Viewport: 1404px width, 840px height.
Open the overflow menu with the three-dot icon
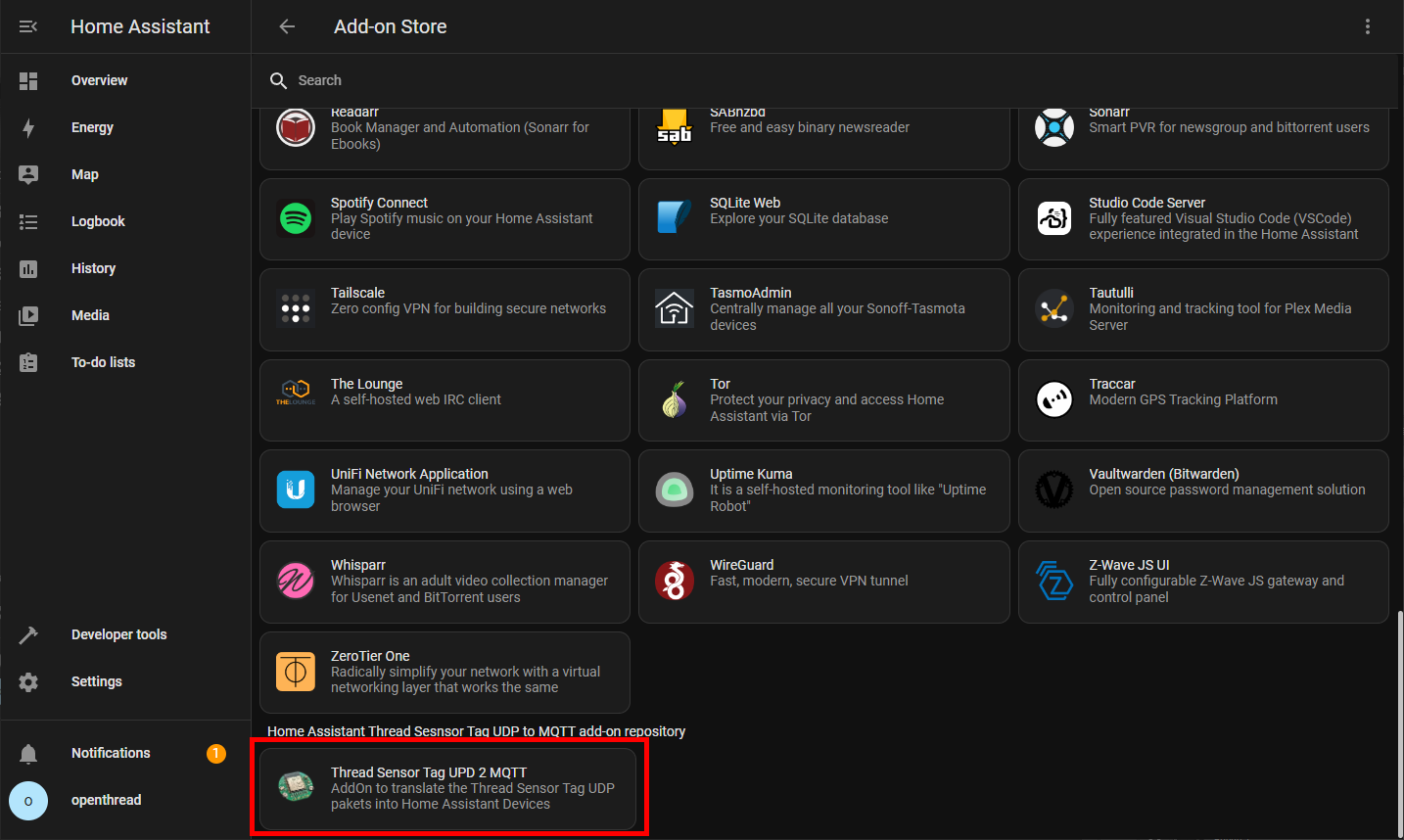point(1368,26)
